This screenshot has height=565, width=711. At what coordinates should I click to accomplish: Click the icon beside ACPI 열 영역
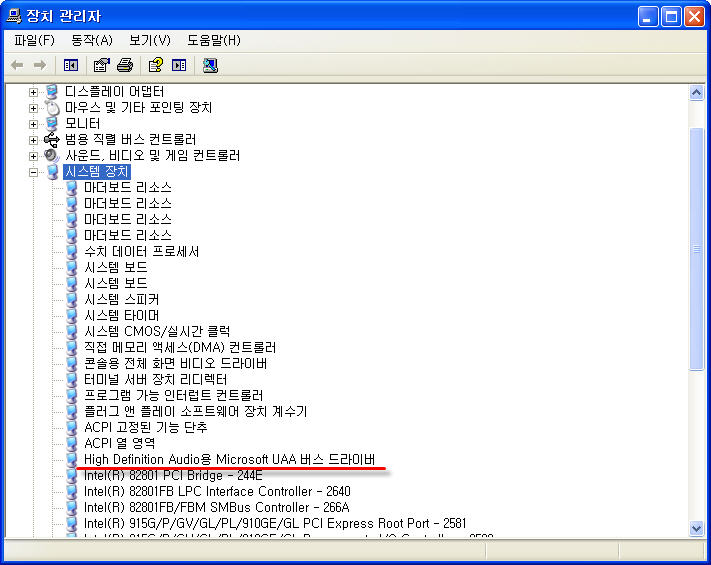pyautogui.click(x=72, y=443)
